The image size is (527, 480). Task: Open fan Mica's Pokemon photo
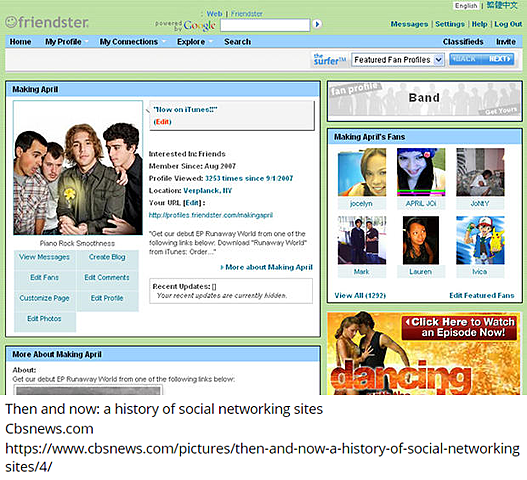480,240
